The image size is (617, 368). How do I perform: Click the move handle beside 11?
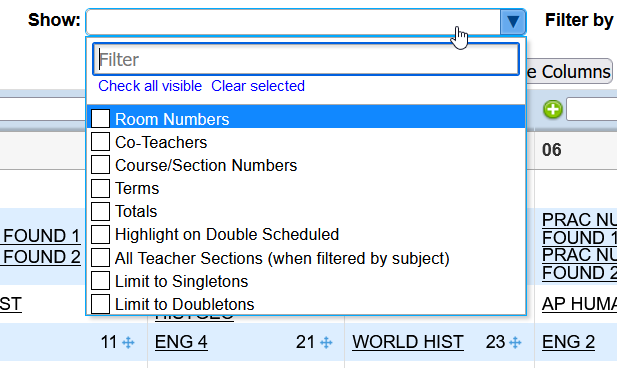(x=128, y=342)
